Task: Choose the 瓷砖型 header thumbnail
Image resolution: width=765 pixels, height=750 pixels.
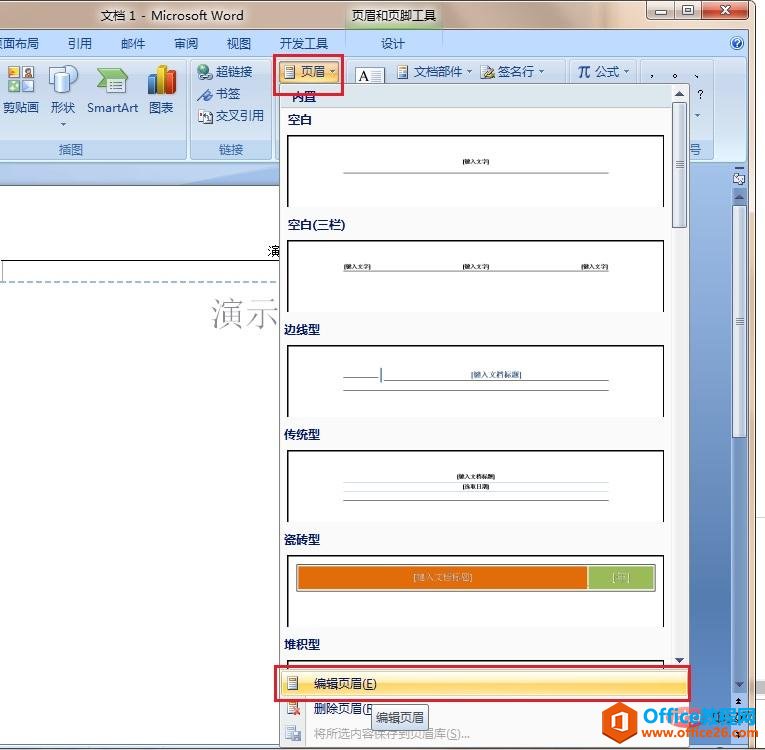Action: 476,591
